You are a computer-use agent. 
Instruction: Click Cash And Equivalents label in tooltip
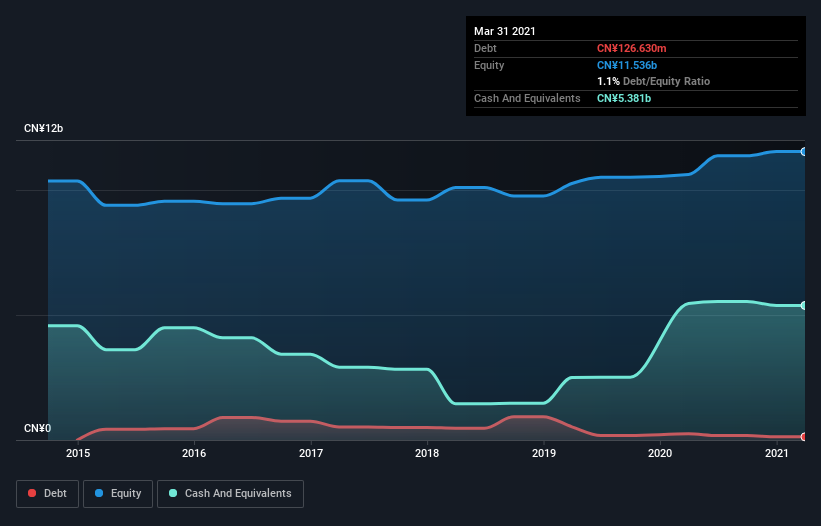527,98
